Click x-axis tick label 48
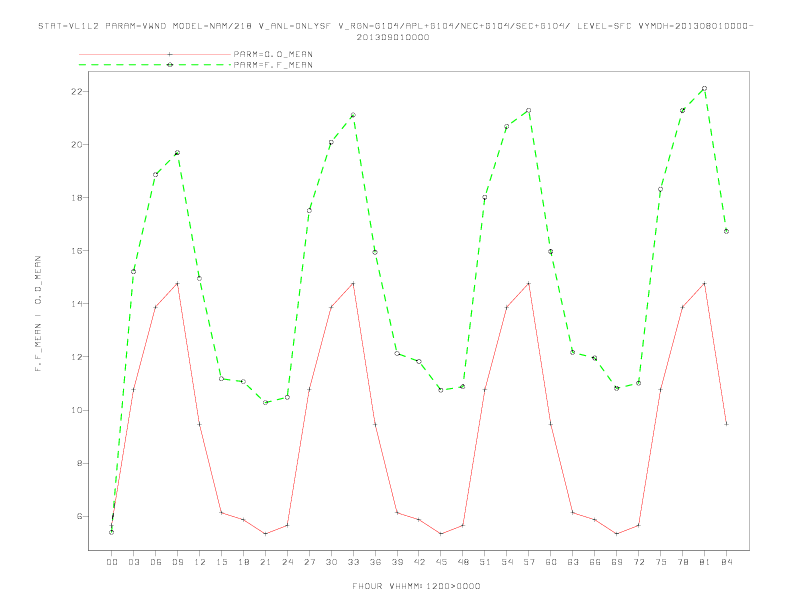792x612 pixels. coord(463,562)
